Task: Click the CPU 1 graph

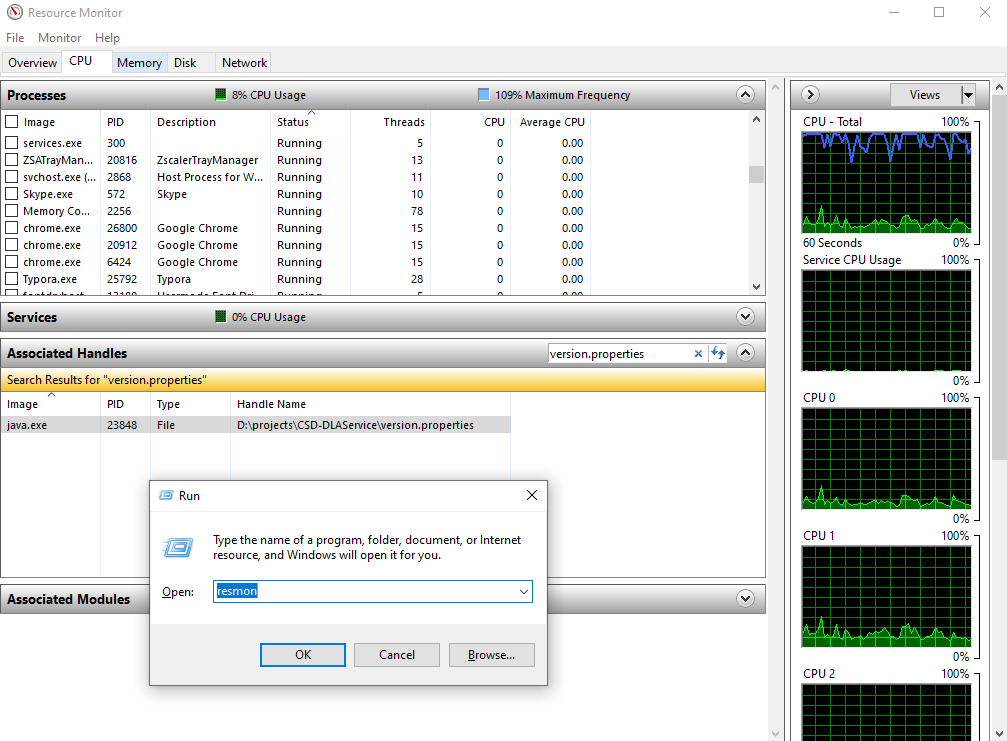Action: pos(886,597)
